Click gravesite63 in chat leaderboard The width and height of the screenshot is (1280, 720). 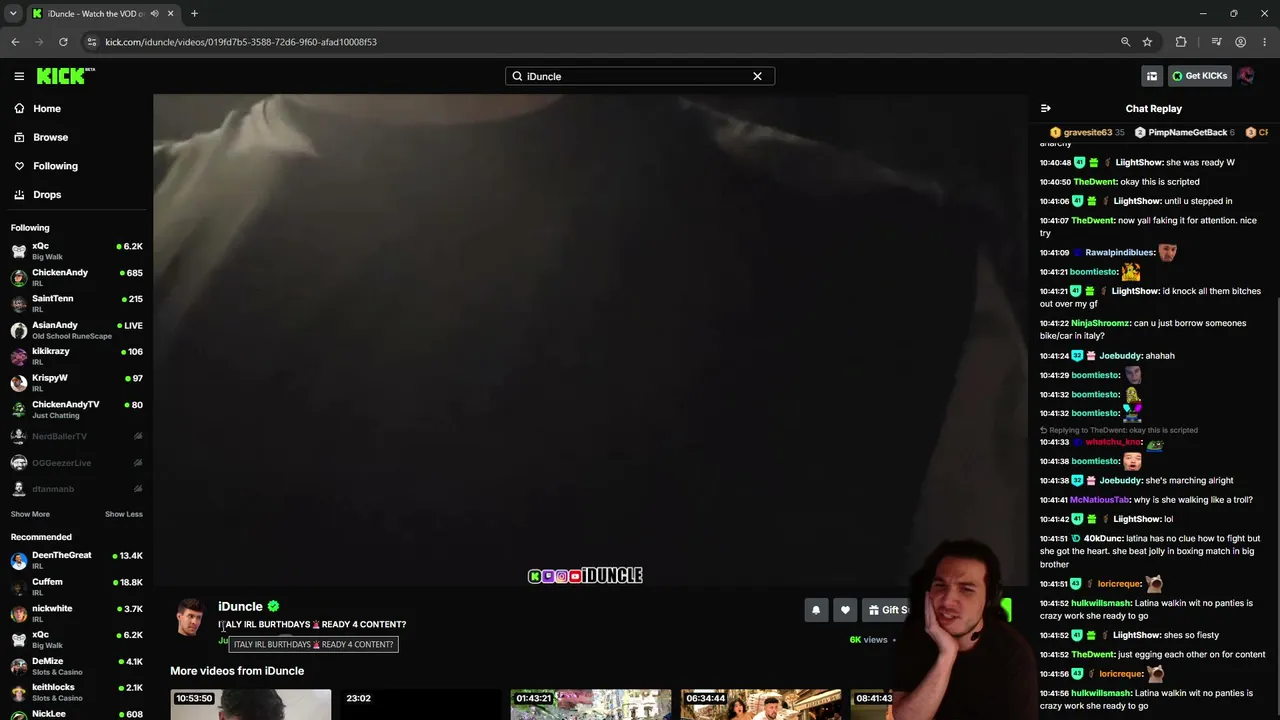[x=1087, y=132]
